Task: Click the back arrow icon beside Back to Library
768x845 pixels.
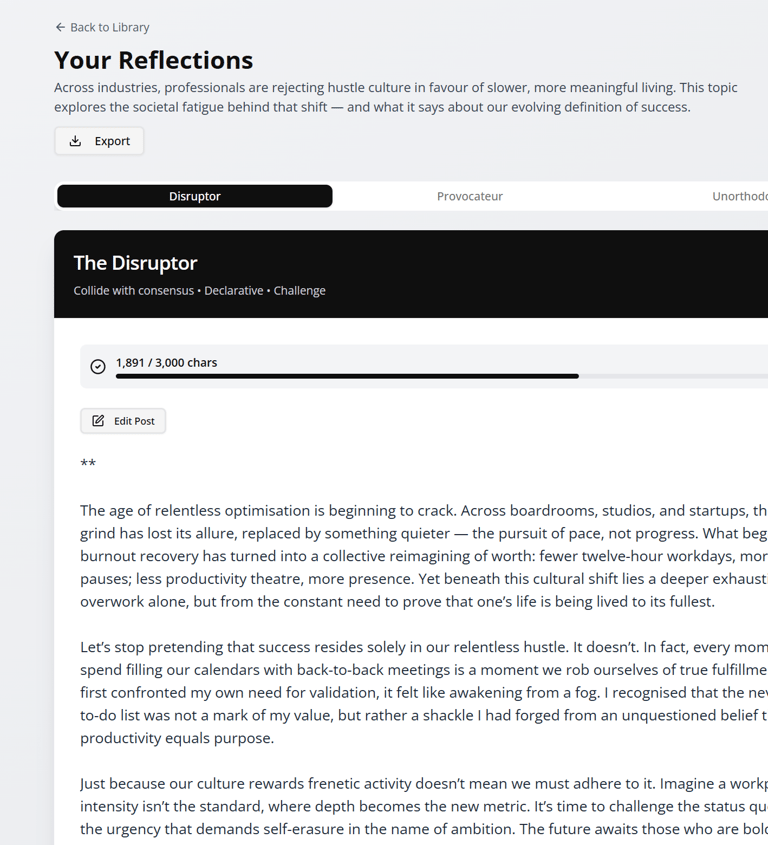Action: click(60, 27)
